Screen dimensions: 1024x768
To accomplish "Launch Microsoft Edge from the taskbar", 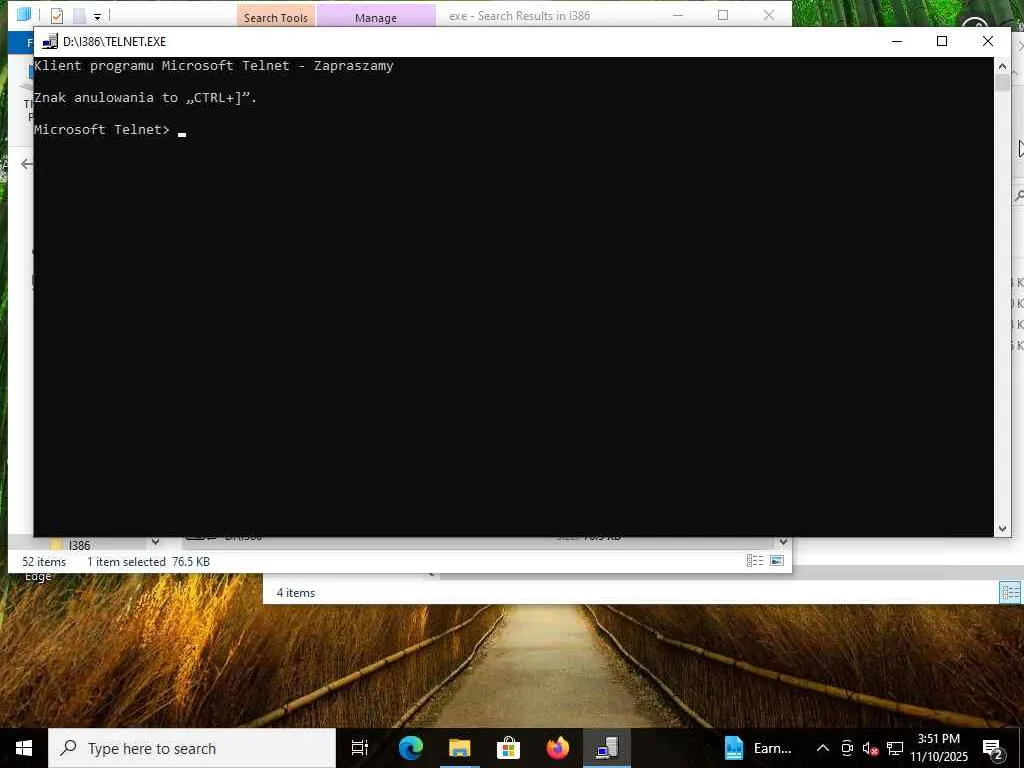I will 411,748.
